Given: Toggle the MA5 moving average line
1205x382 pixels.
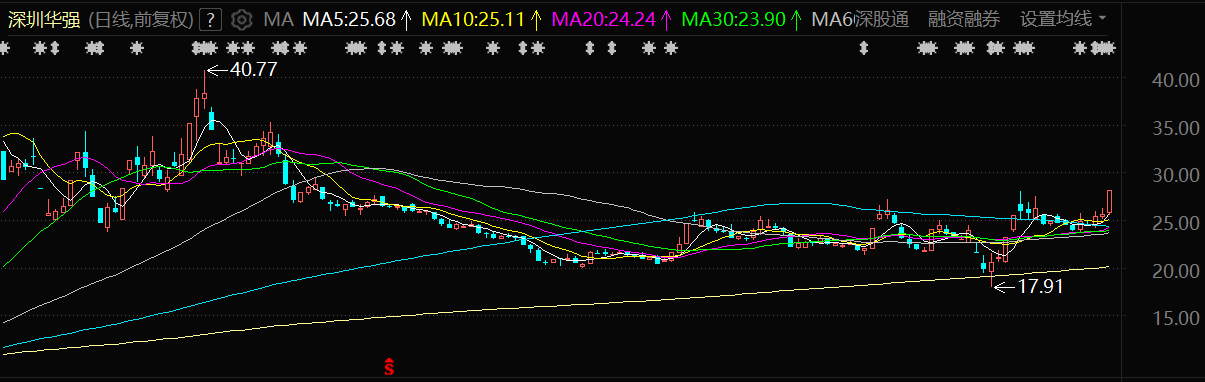Looking at the screenshot, I should pyautogui.click(x=349, y=19).
